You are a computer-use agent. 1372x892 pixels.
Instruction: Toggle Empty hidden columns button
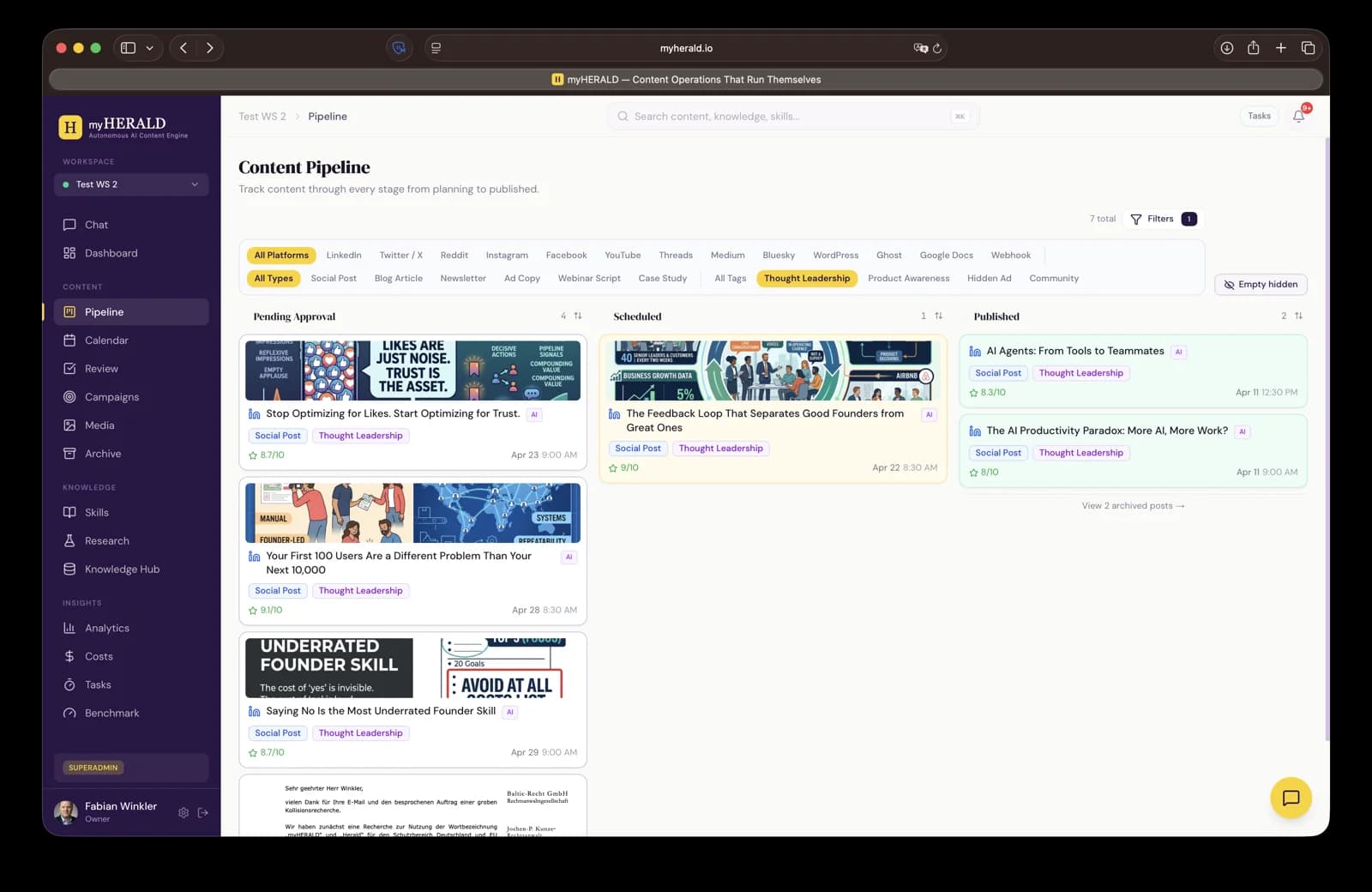click(1261, 285)
